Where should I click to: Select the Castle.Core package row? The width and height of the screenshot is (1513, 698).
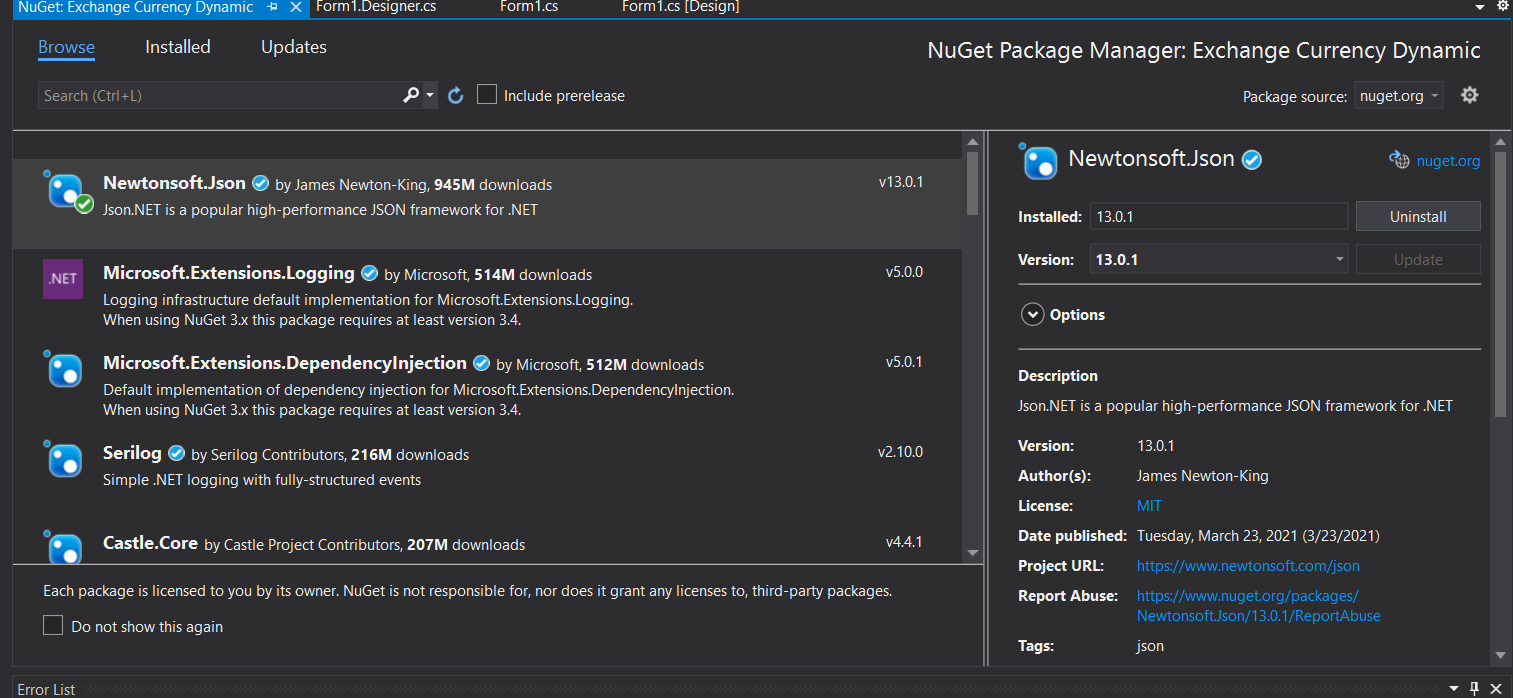click(x=487, y=541)
